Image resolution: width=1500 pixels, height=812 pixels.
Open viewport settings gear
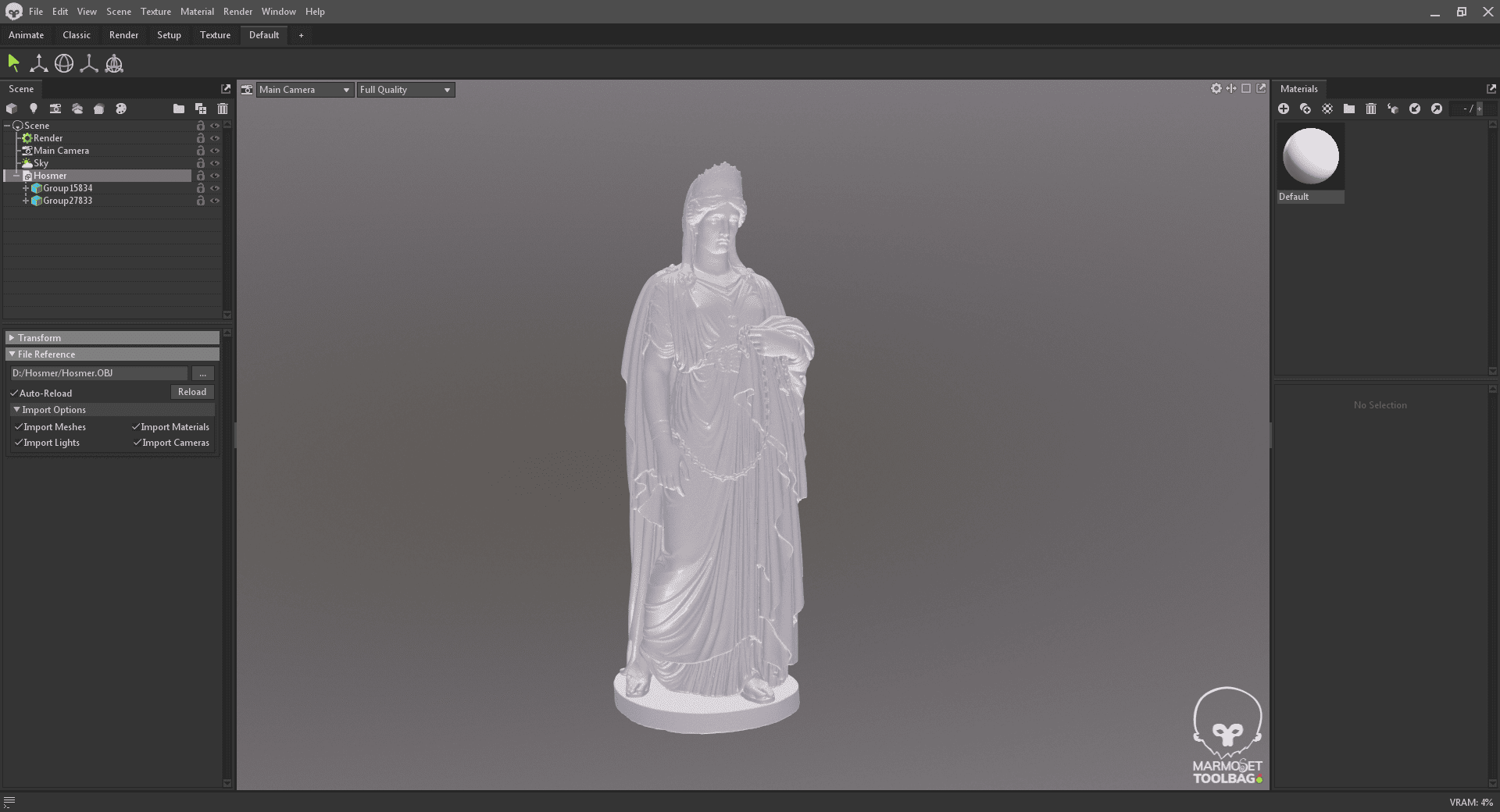point(1216,88)
